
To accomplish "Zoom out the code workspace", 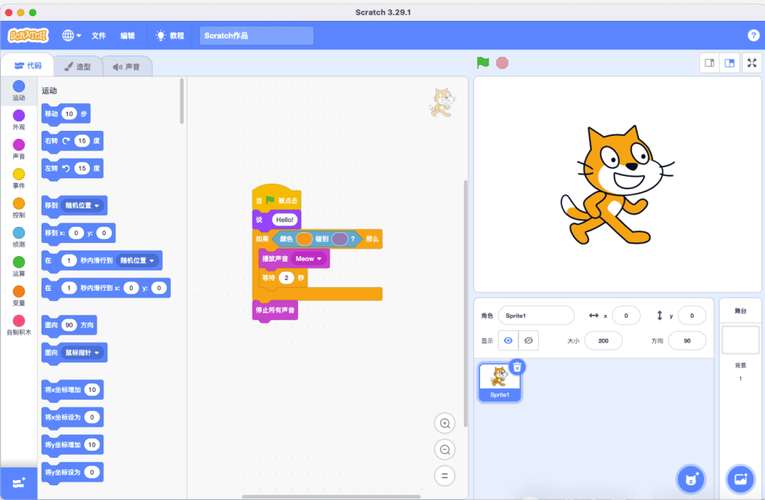I will click(444, 449).
